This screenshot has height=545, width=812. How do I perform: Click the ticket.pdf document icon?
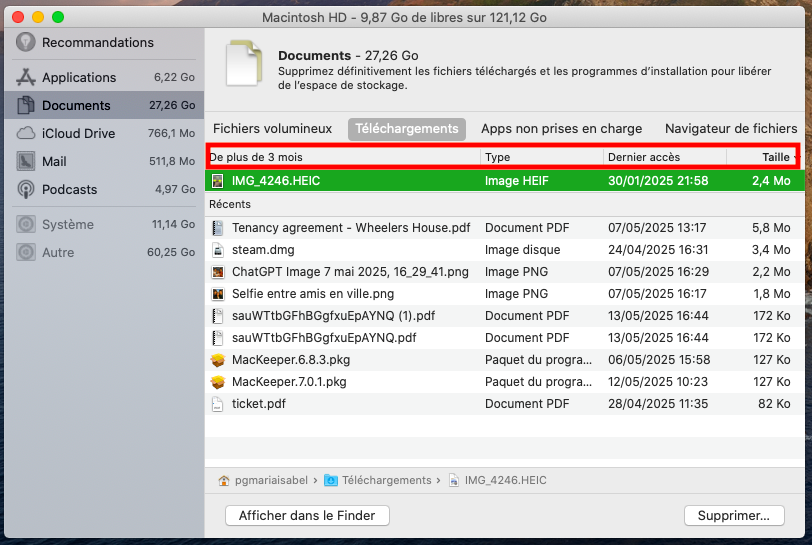coord(218,404)
